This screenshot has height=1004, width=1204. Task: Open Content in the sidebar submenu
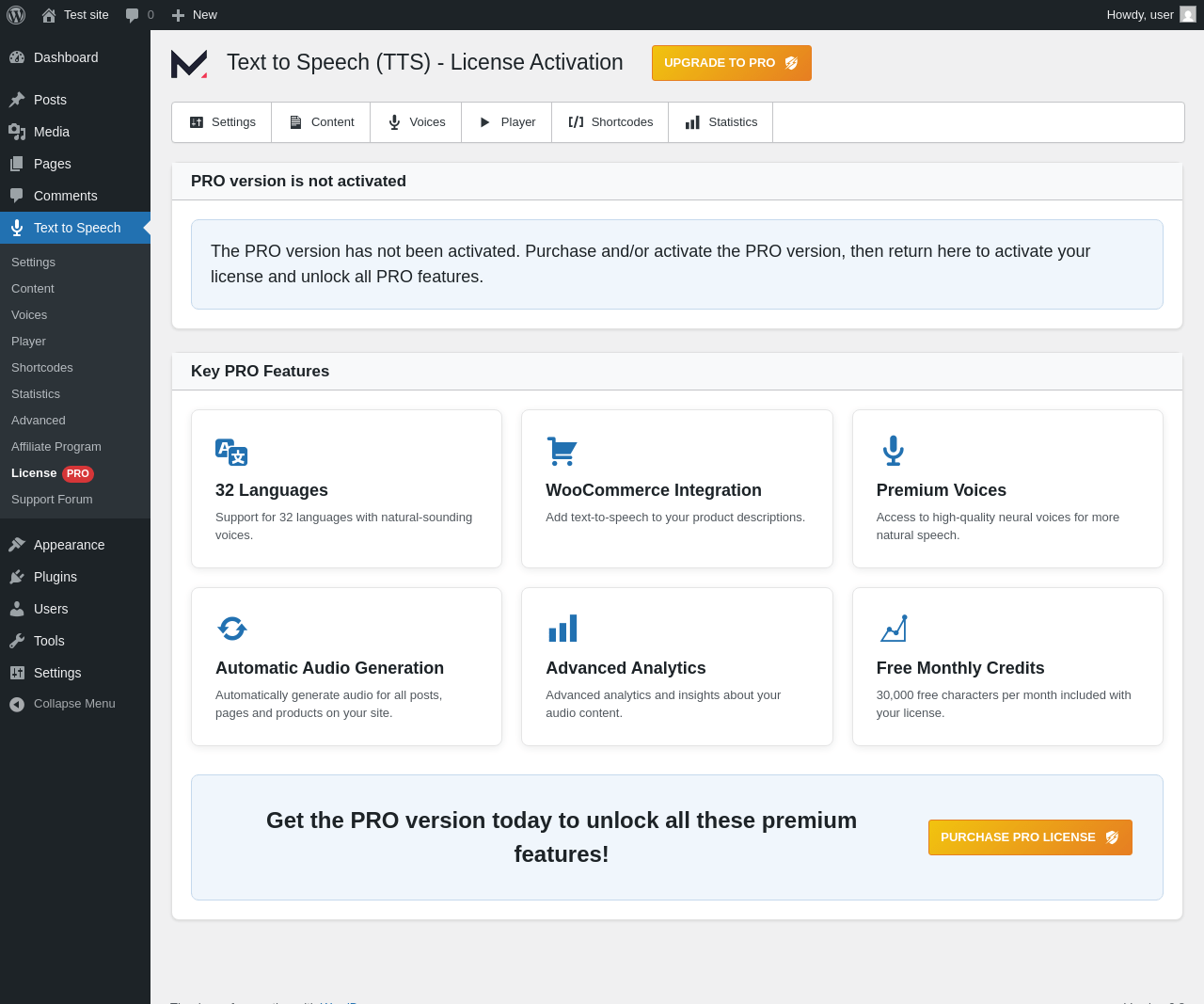(x=33, y=289)
